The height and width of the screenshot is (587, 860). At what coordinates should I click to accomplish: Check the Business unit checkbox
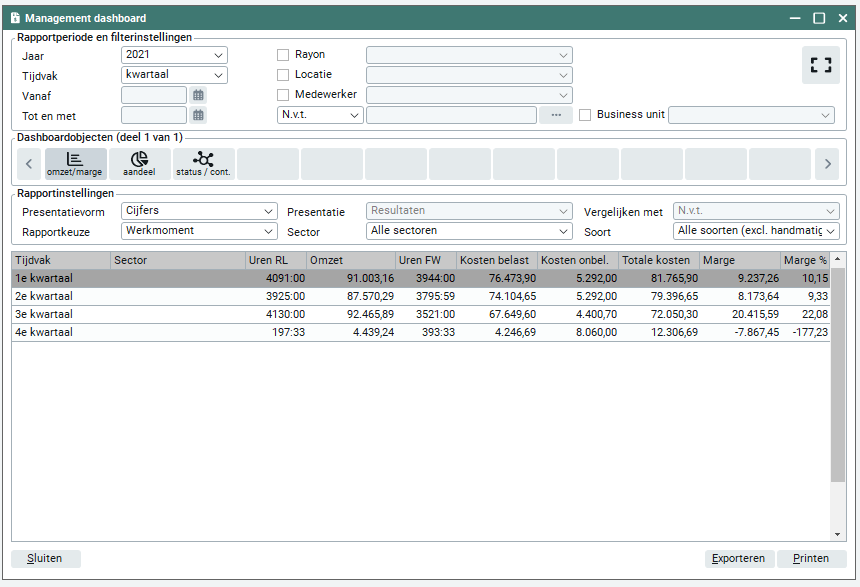click(x=586, y=115)
